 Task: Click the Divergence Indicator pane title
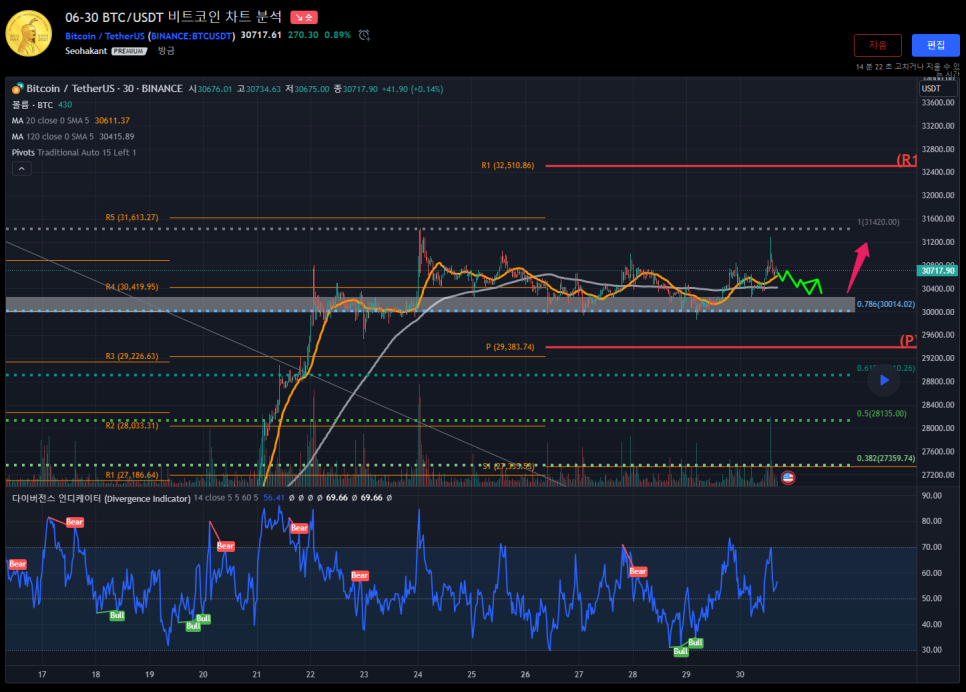click(x=100, y=497)
